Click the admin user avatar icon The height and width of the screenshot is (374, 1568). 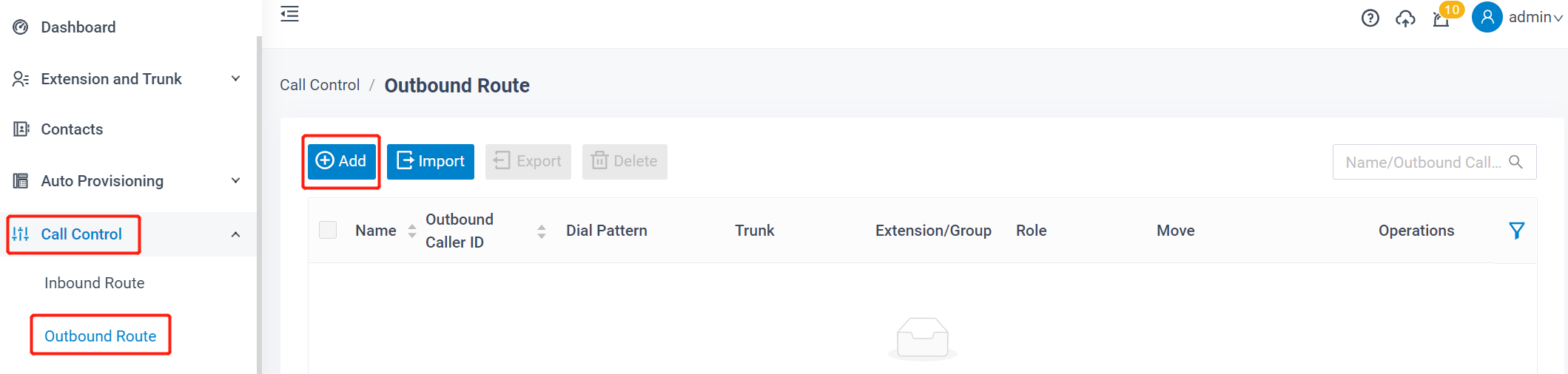1487,17
